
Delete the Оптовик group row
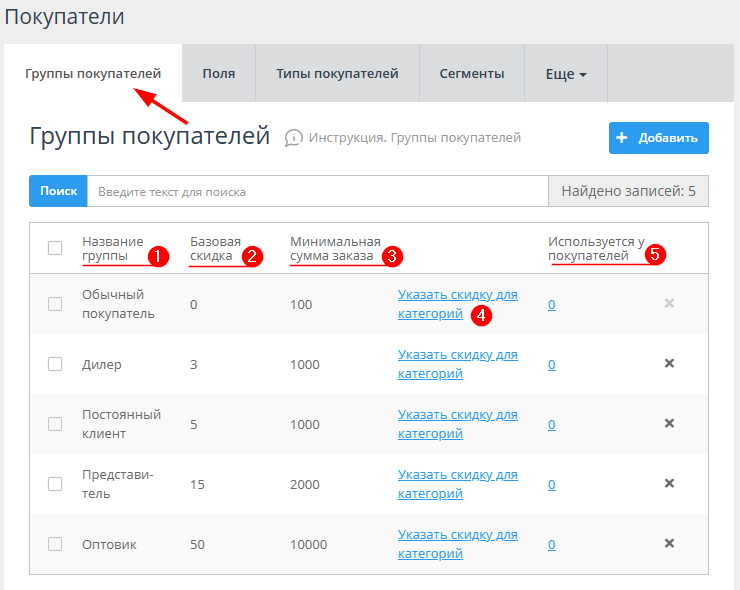669,544
